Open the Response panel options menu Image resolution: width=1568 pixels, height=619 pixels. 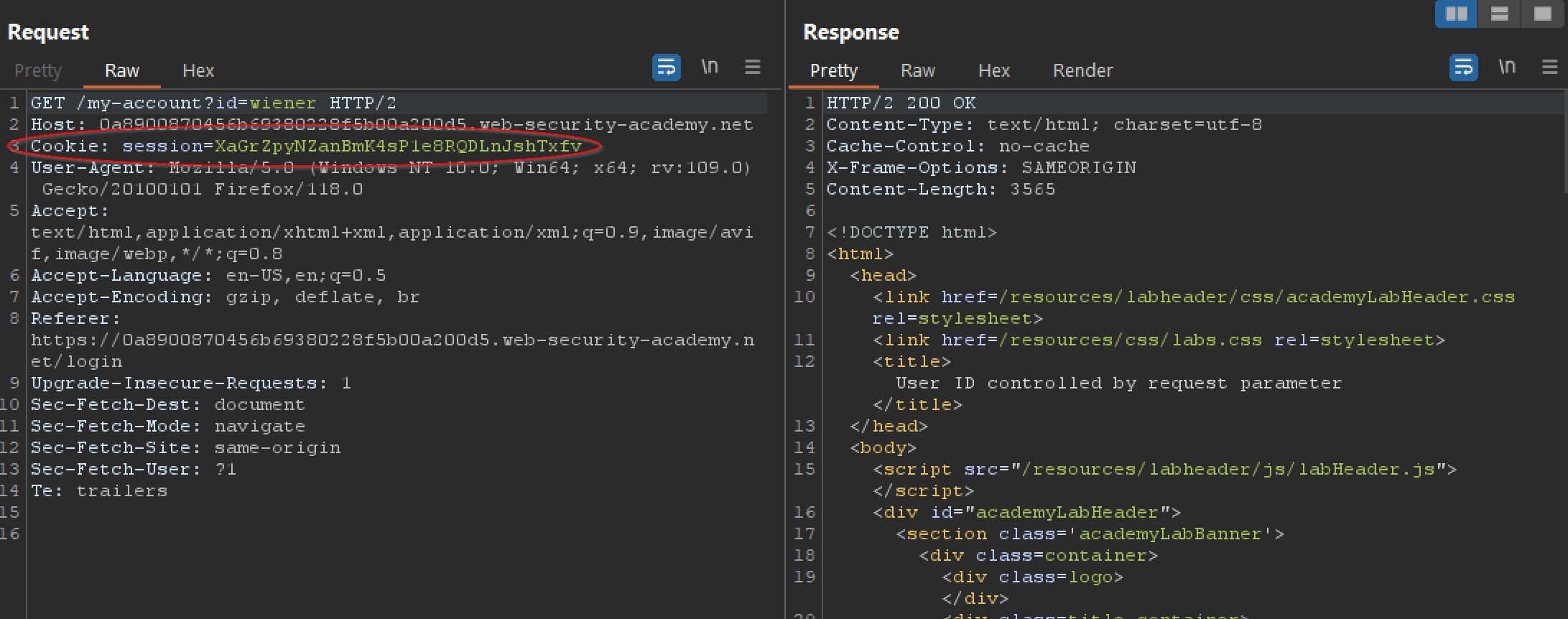[1549, 68]
